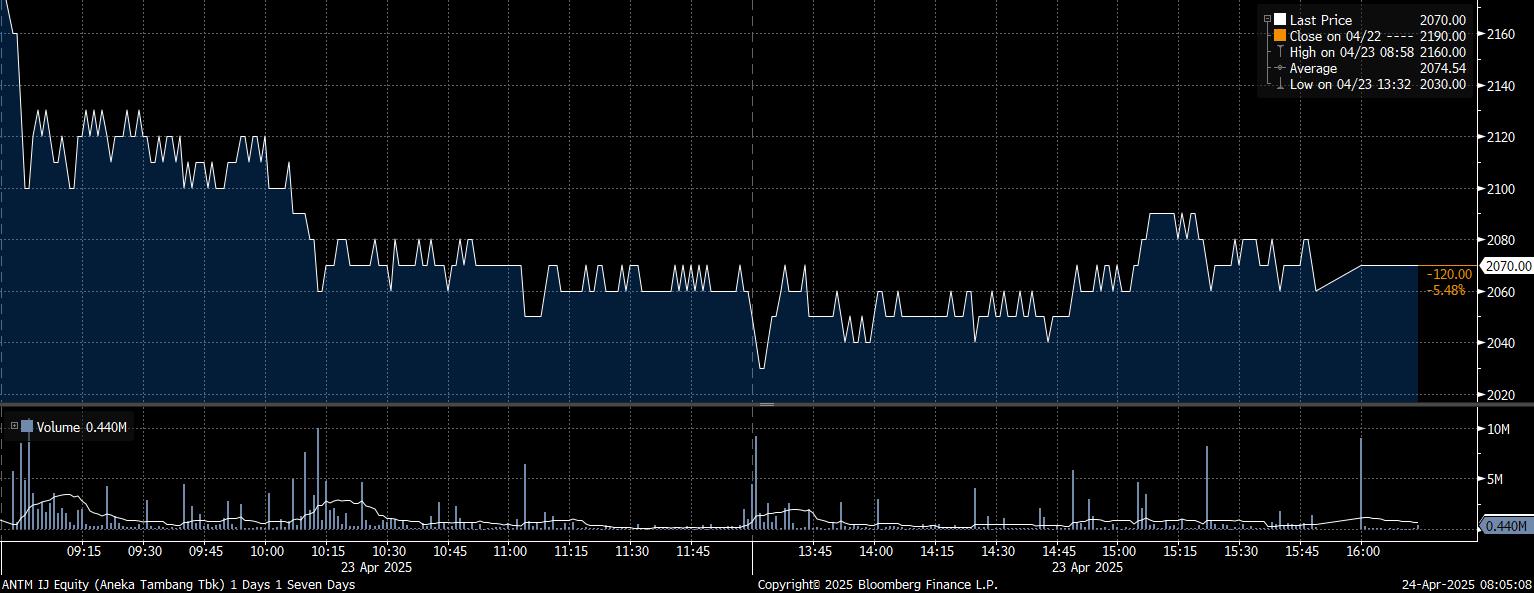
Task: Click the 10:30 time axis label
Action: tap(389, 552)
